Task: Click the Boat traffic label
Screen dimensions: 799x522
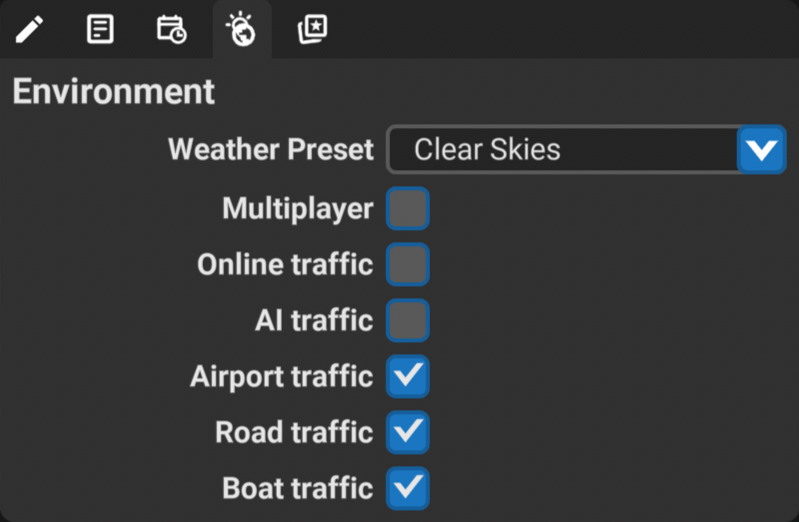Action: [298, 488]
